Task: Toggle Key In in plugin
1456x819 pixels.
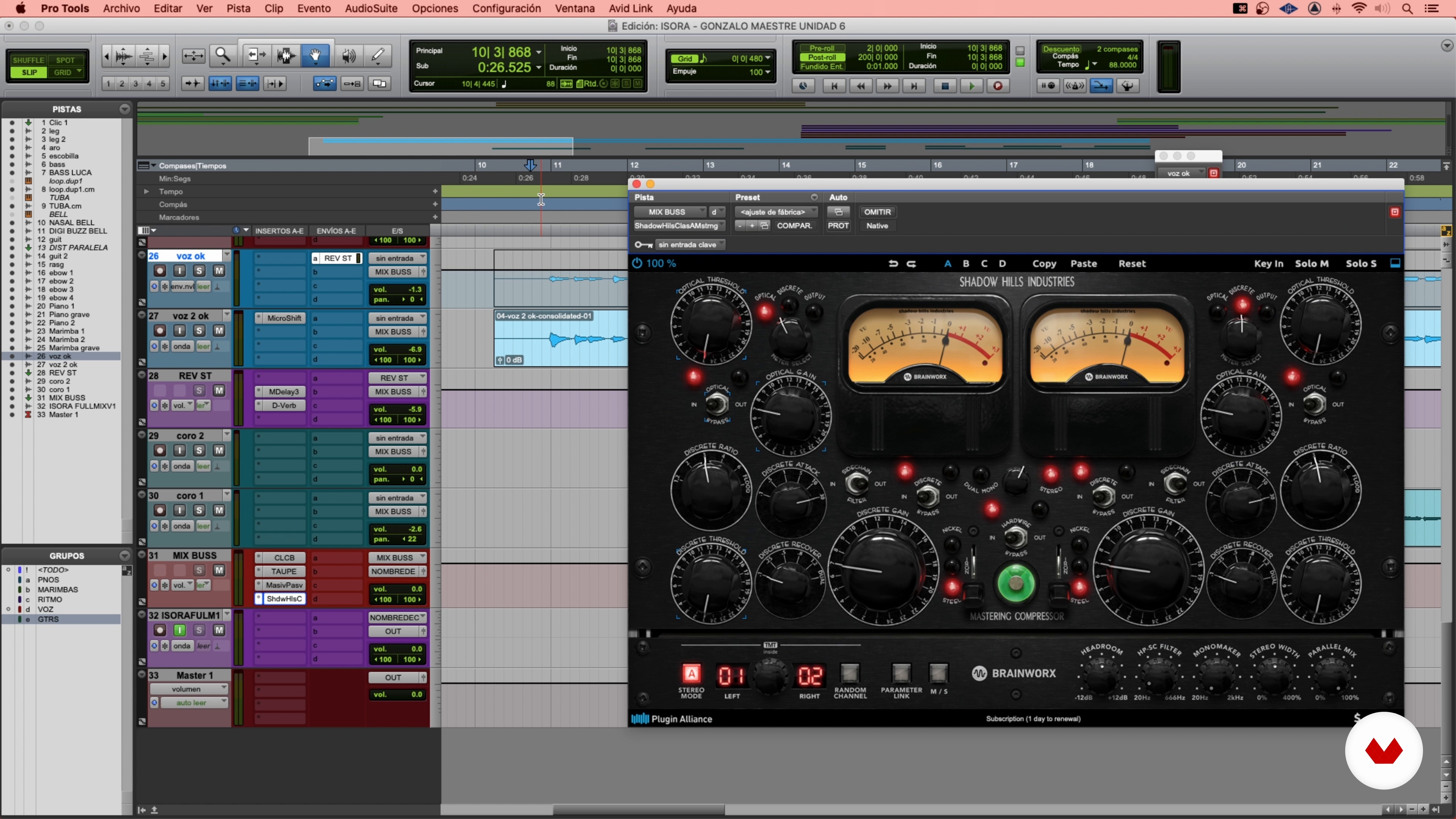Action: click(1268, 264)
